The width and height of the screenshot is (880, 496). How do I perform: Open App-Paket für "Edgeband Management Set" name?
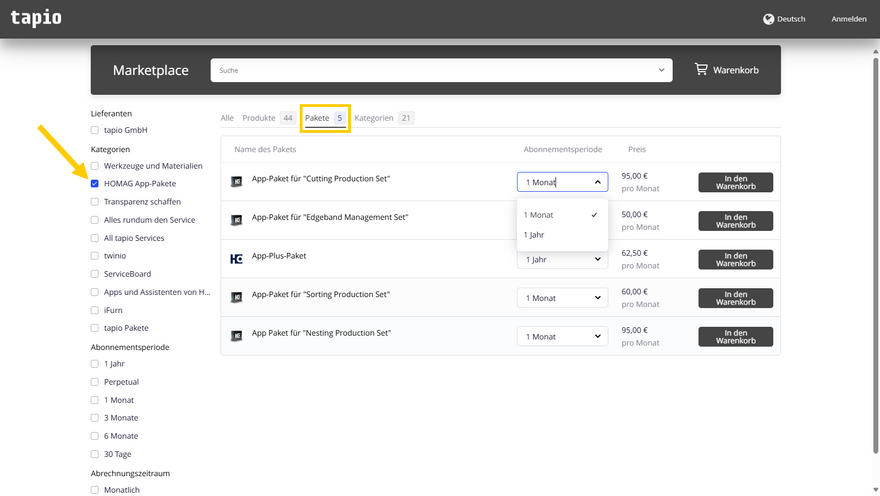(x=329, y=217)
